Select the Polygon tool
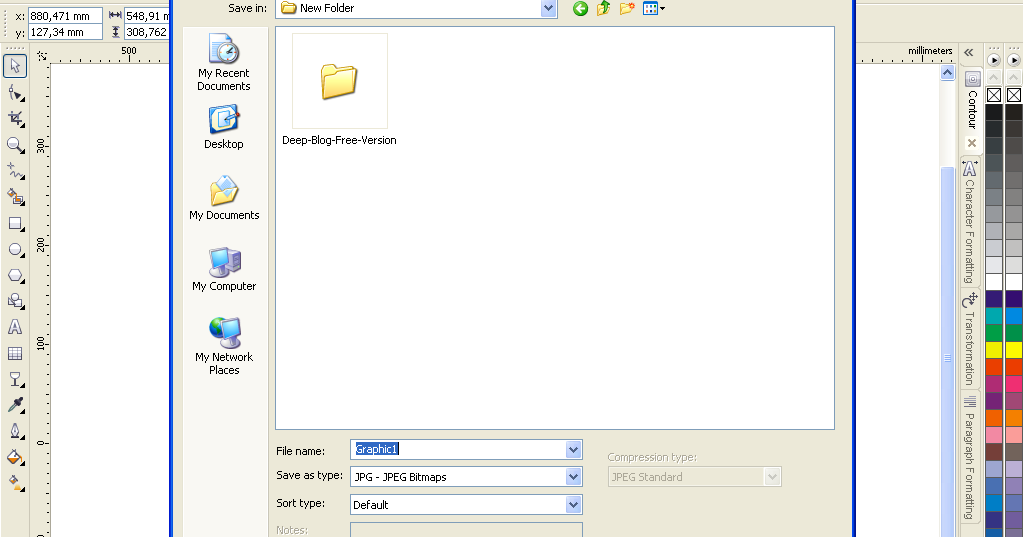1023x537 pixels. [15, 275]
